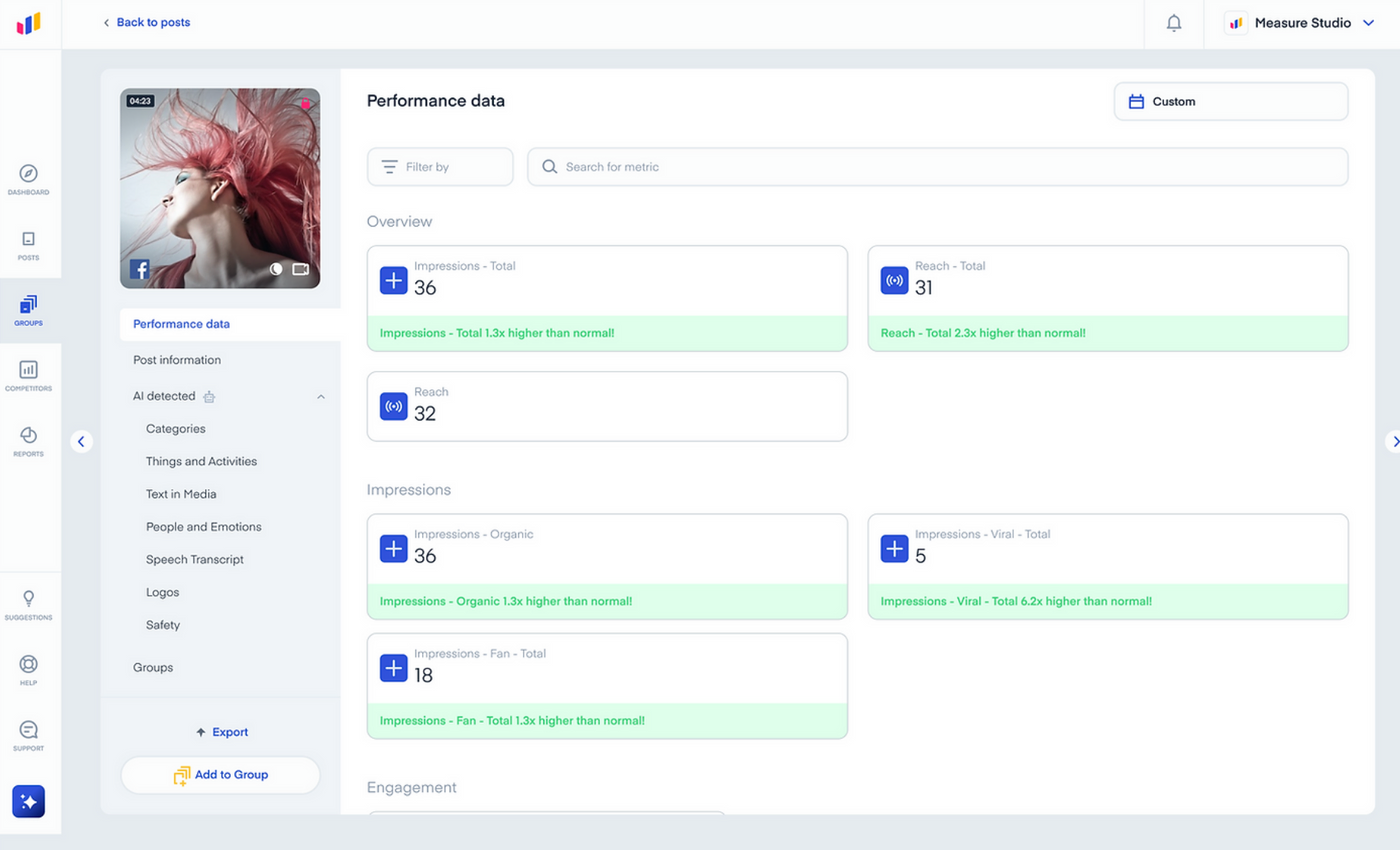Click 'Impressions - Viral - Total 6.2x higher' banner
Screen dimensions: 1400x850
1108,601
